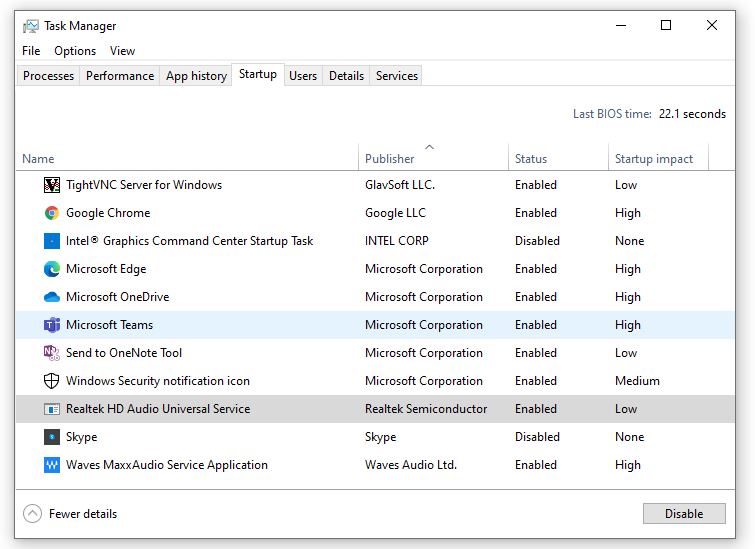Click the TightVNC Server app icon
Image resolution: width=755 pixels, height=549 pixels.
[52, 185]
